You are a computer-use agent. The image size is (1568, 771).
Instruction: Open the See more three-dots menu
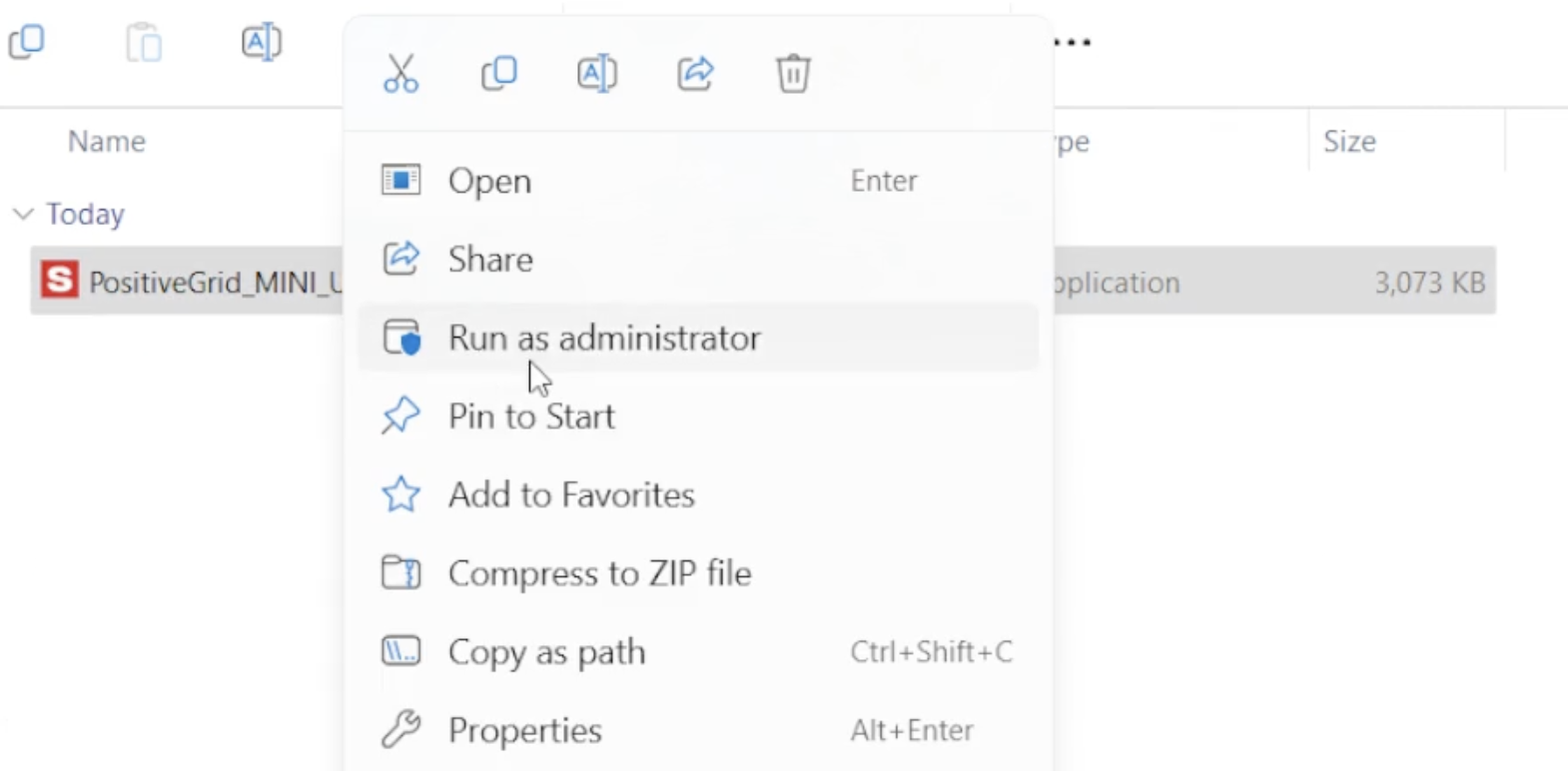(1073, 42)
